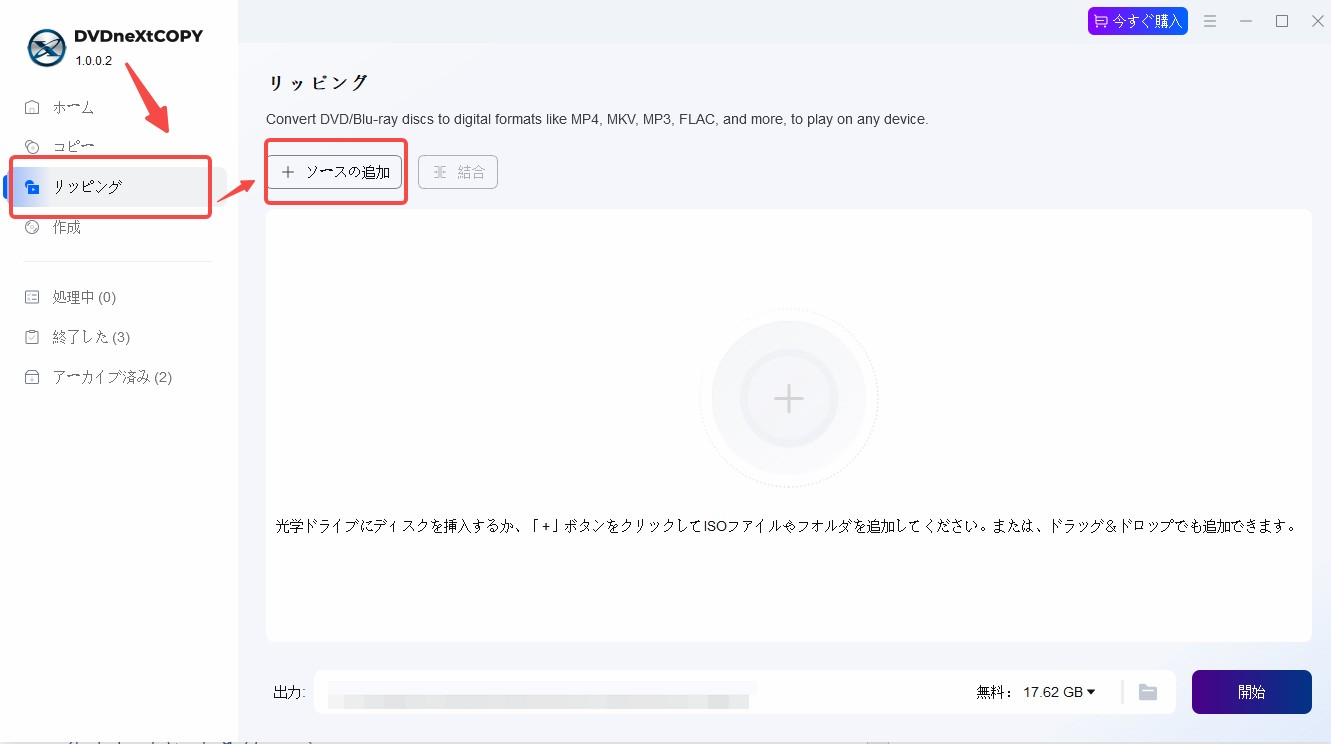Close the DVDneXtCOPY window
This screenshot has width=1331, height=744.
pos(1317,21)
